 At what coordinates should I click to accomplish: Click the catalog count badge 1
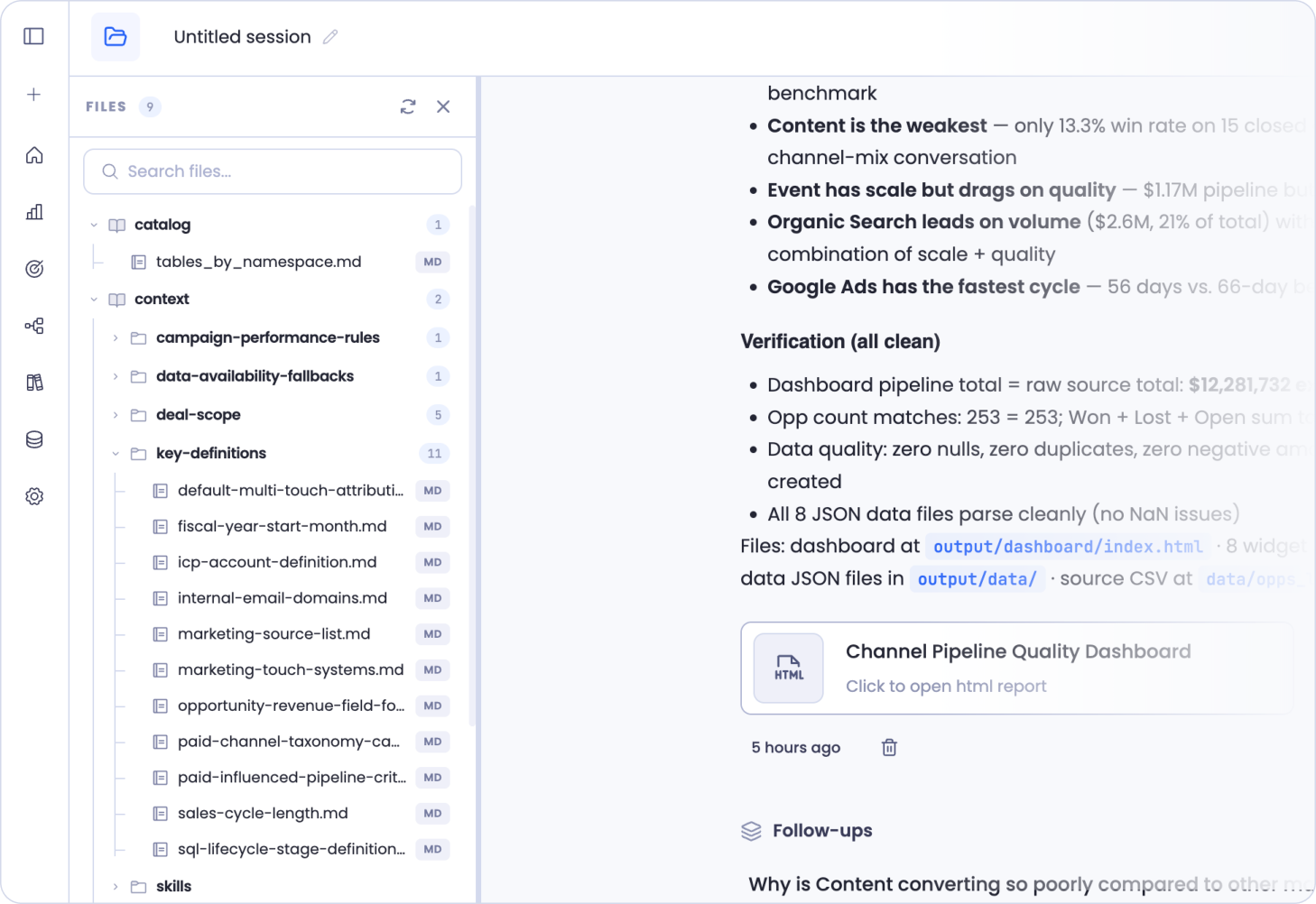(438, 225)
